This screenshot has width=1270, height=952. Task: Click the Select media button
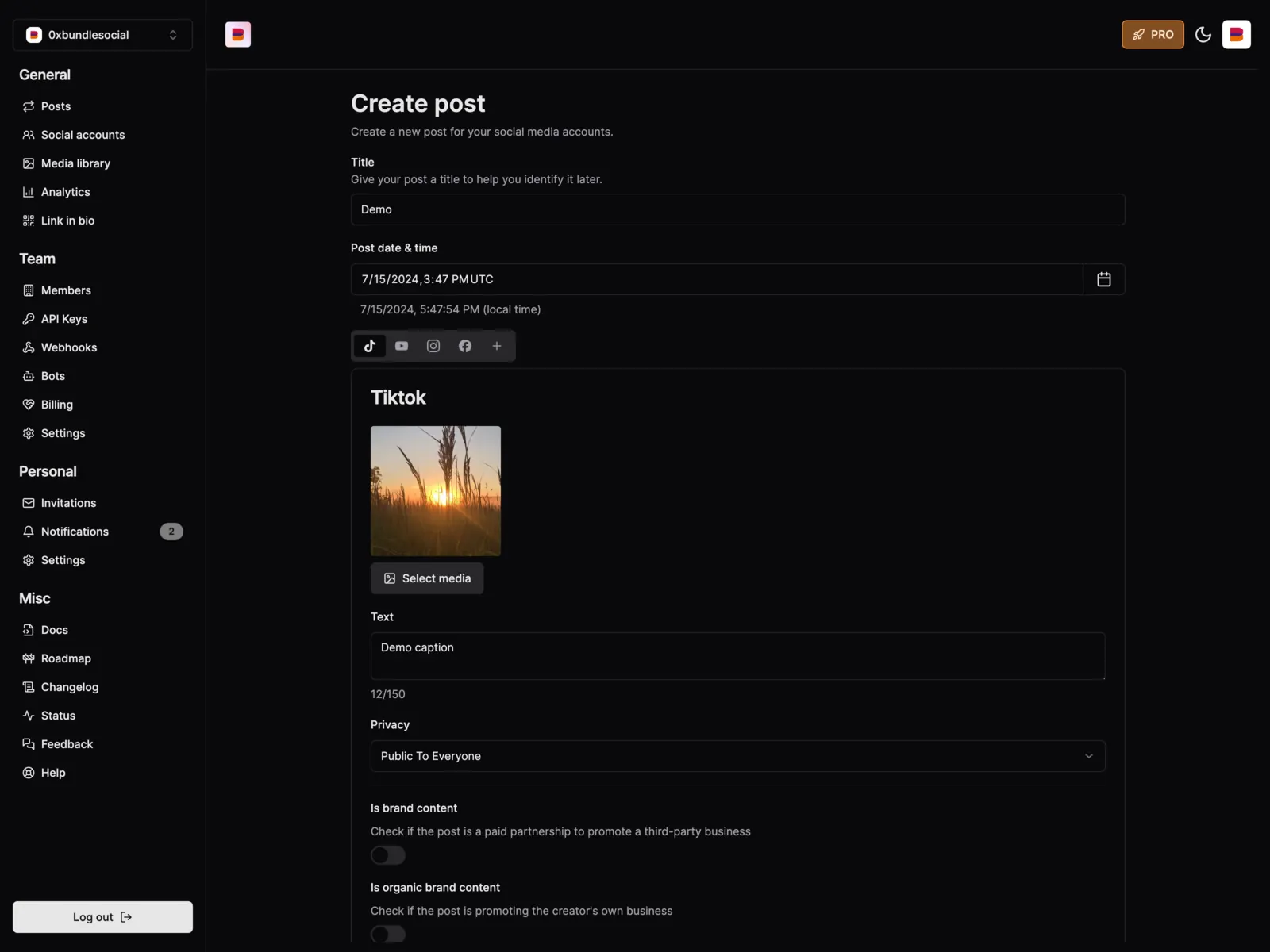(427, 578)
